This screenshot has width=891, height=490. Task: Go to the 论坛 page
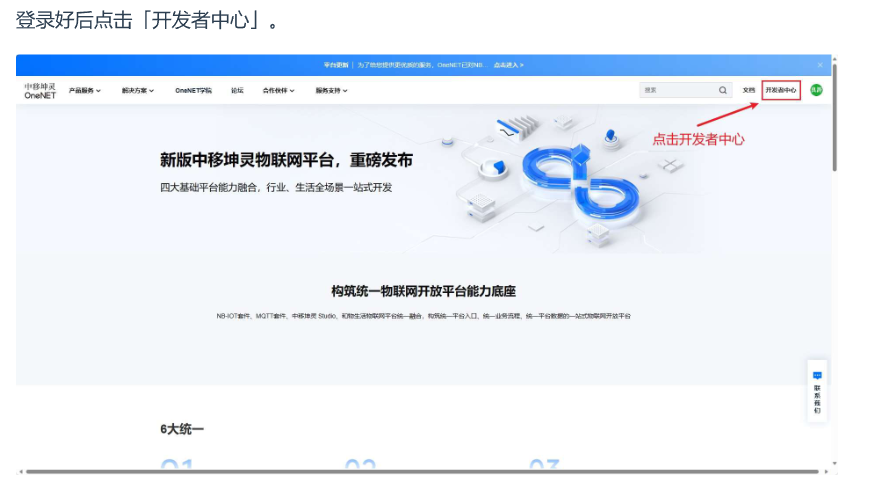(237, 90)
